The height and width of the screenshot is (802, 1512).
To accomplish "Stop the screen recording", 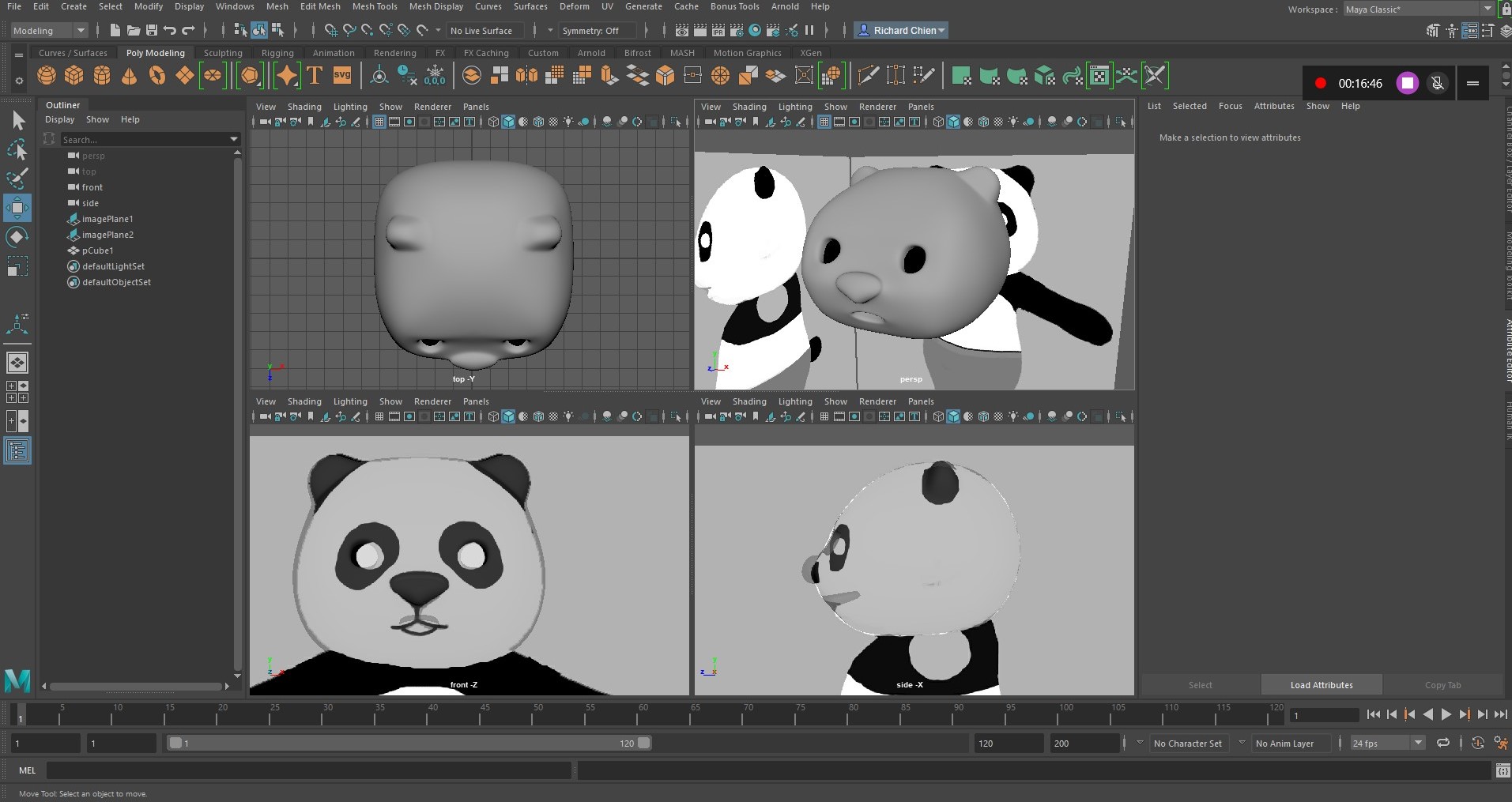I will tap(1407, 83).
